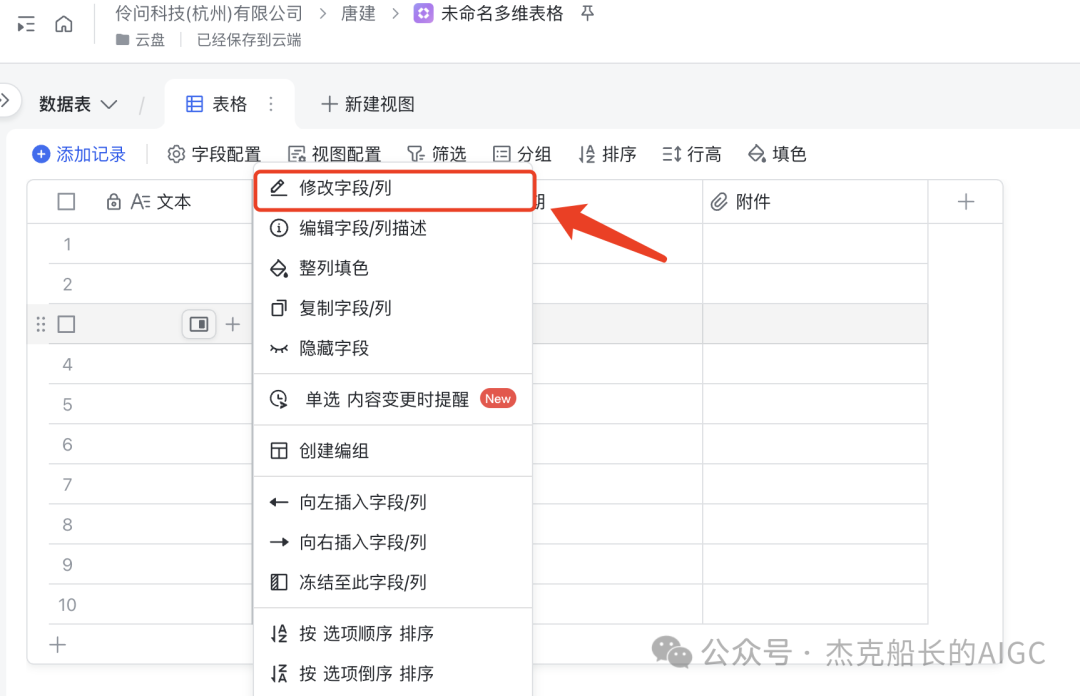Open 表格 tab more options dots
This screenshot has width=1080, height=696.
(271, 104)
